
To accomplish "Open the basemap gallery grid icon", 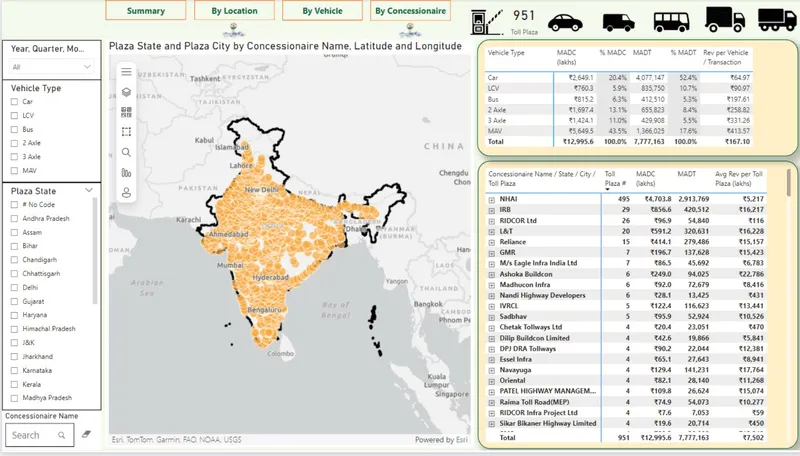I will (x=127, y=112).
